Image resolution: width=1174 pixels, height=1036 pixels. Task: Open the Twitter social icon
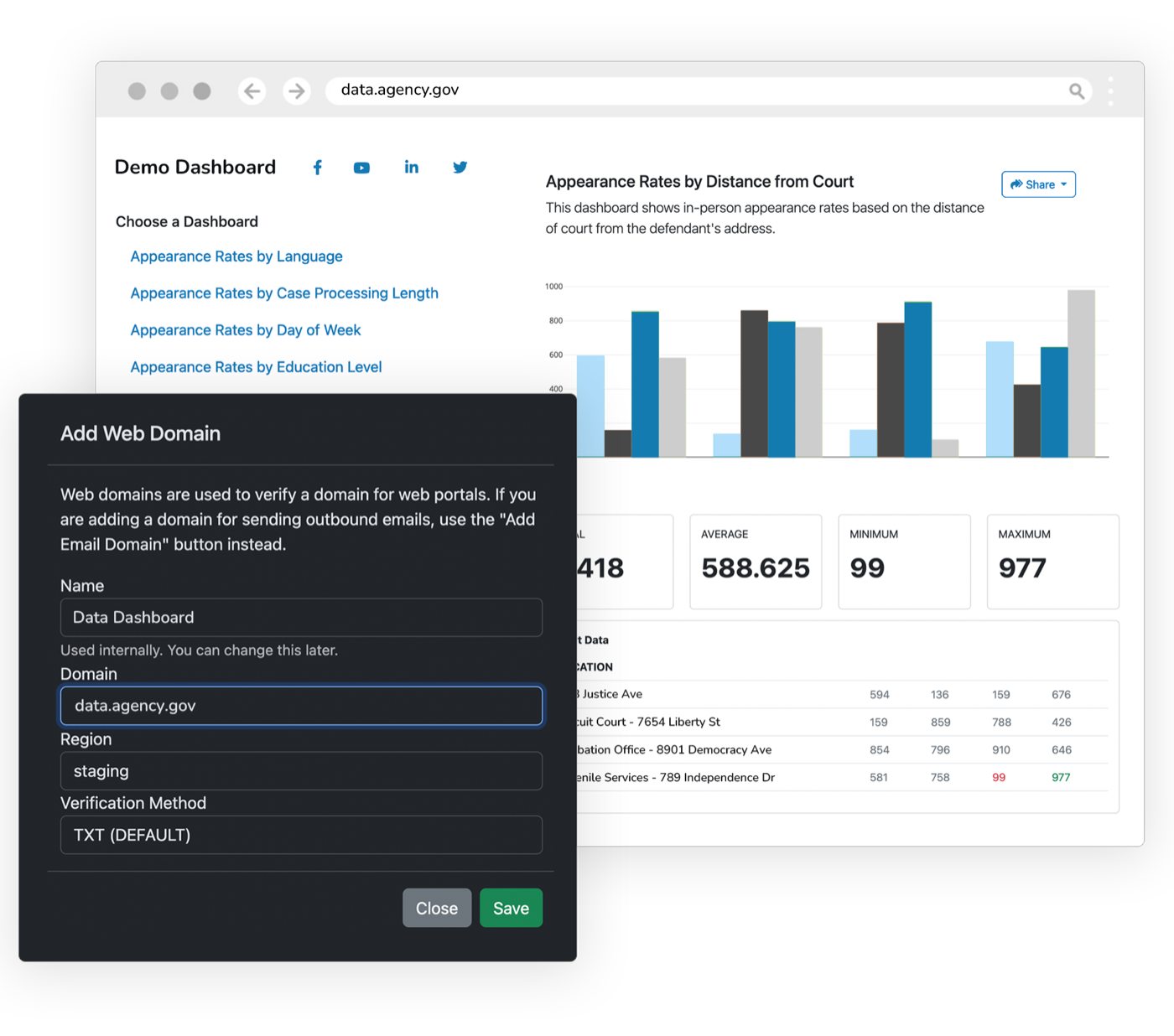point(460,168)
